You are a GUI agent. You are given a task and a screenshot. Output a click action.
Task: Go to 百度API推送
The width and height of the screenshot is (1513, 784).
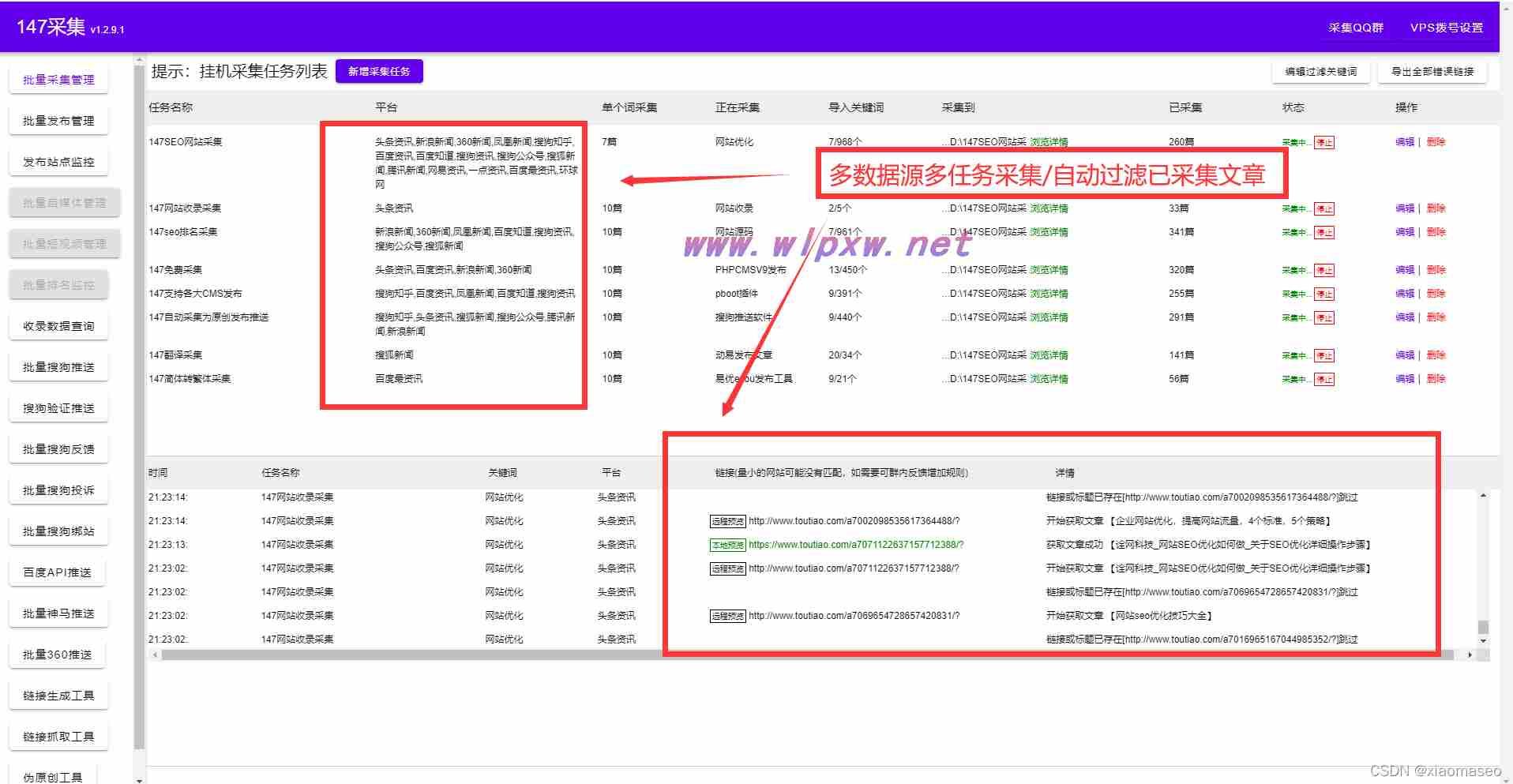coord(58,572)
